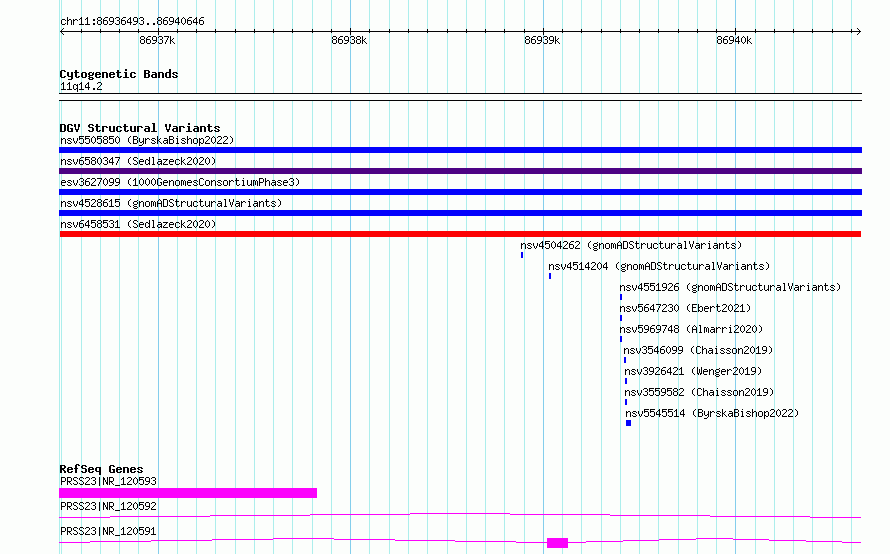Click the small blue nsv4504262 variant tick
The image size is (890, 554).
pyautogui.click(x=522, y=255)
